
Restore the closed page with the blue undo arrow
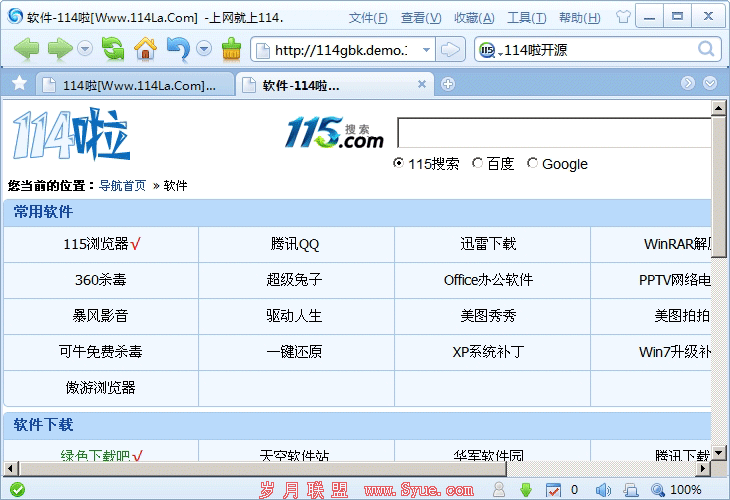pos(178,49)
